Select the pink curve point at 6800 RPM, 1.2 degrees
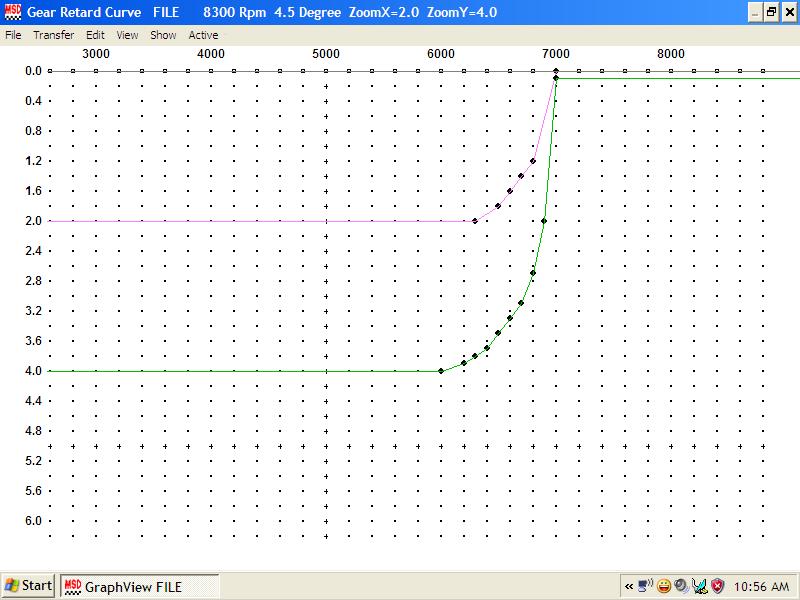This screenshot has width=800, height=600. click(533, 161)
